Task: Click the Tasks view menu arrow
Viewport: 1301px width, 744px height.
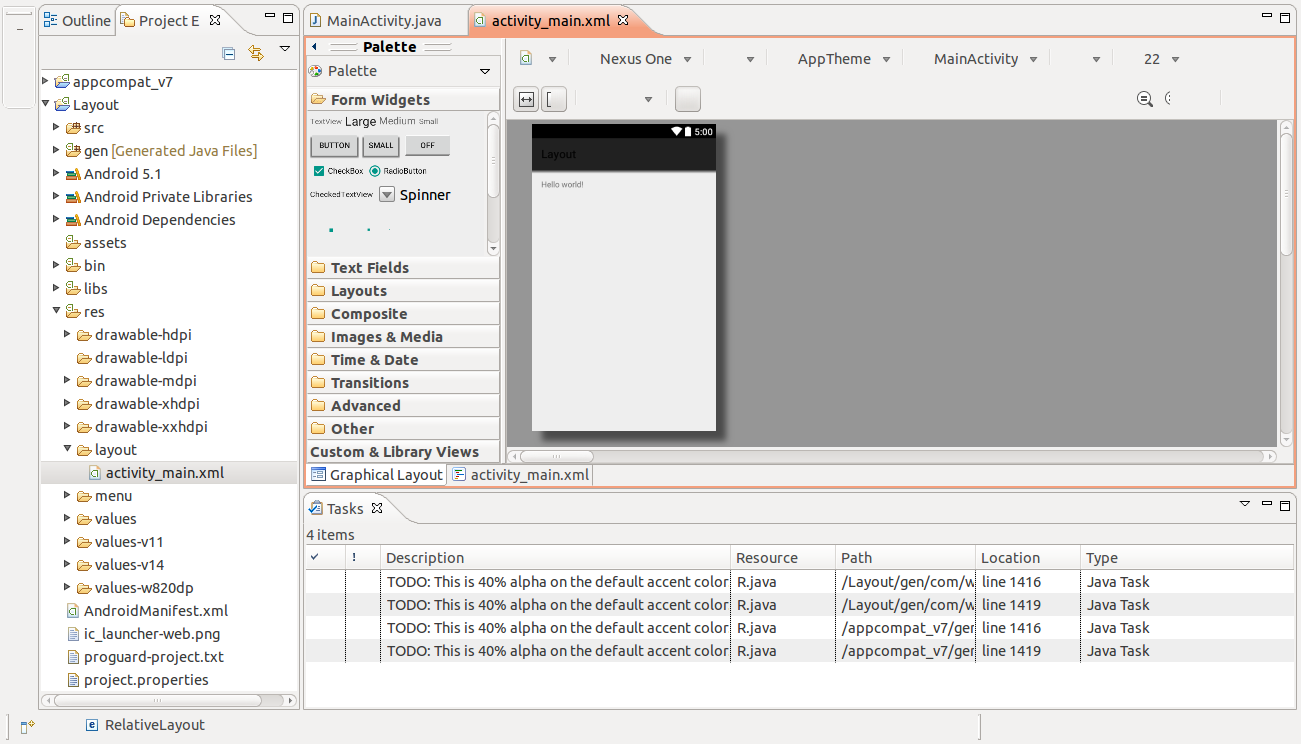Action: click(x=1245, y=504)
